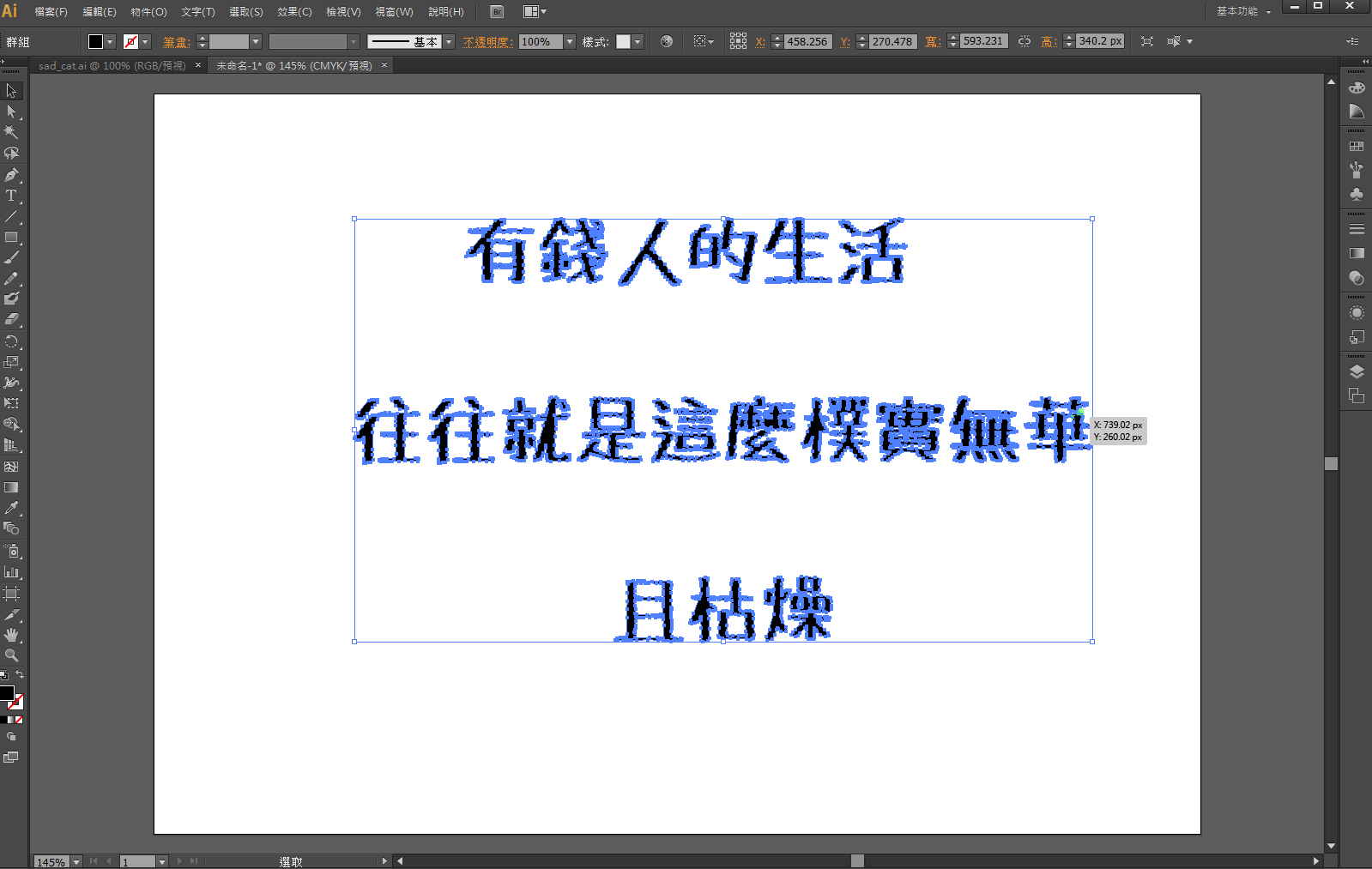Swap fill and stroke colors arrow
The image size is (1372, 869).
(20, 675)
